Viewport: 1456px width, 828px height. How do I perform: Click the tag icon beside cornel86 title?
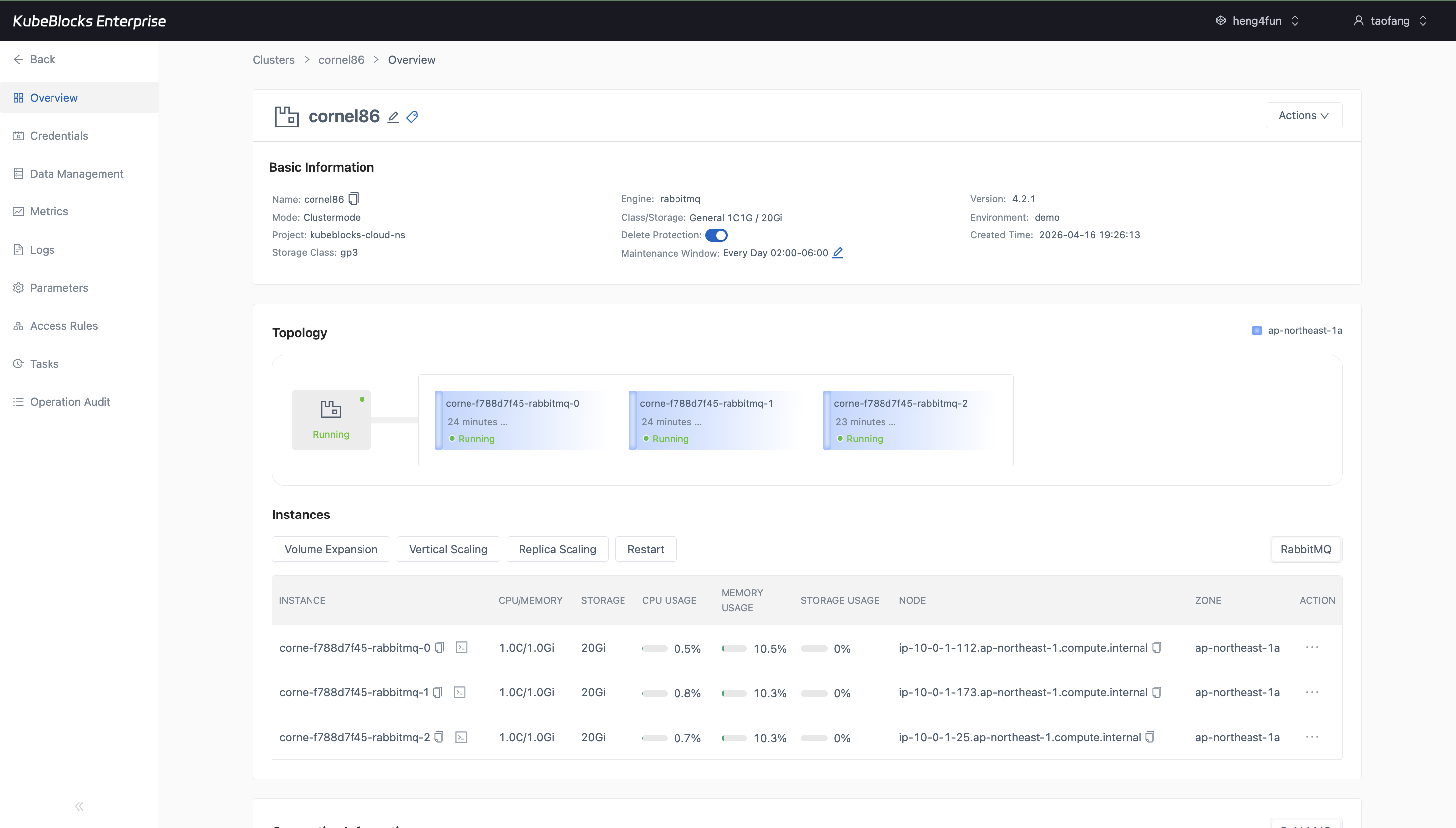click(x=412, y=117)
